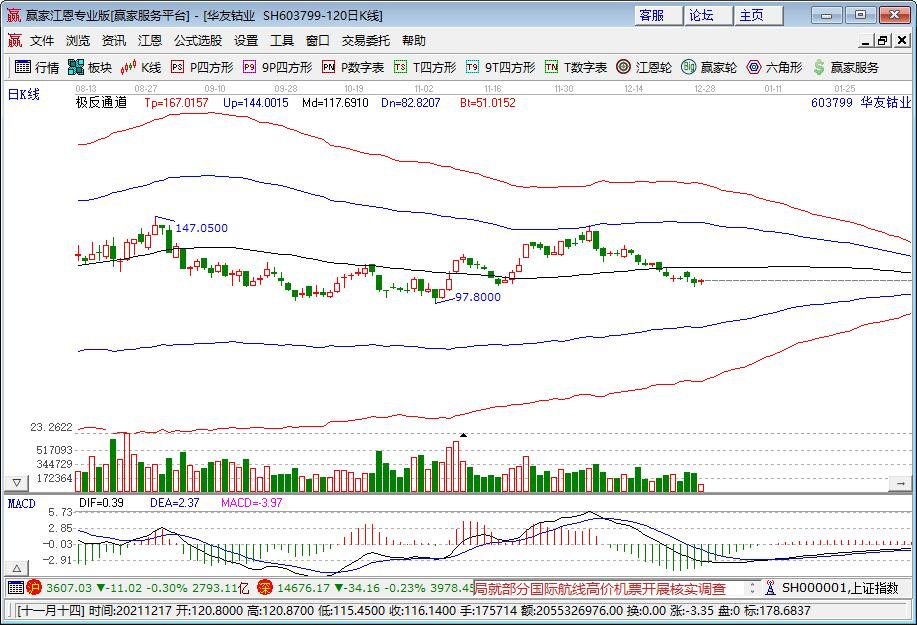
Task: Click the 日K线 period label
Action: 23,94
